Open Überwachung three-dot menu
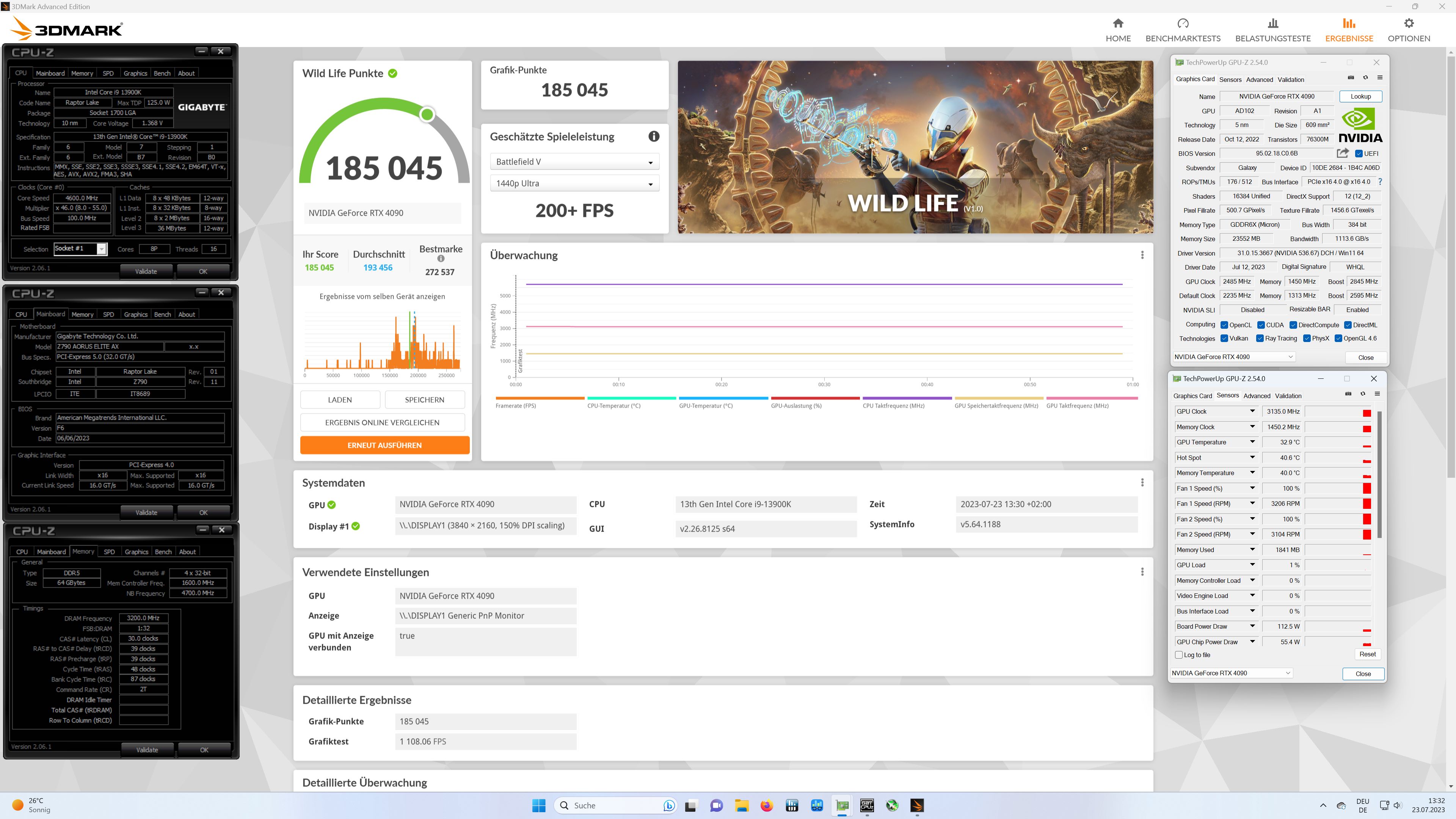The height and width of the screenshot is (819, 1456). coord(1142,255)
